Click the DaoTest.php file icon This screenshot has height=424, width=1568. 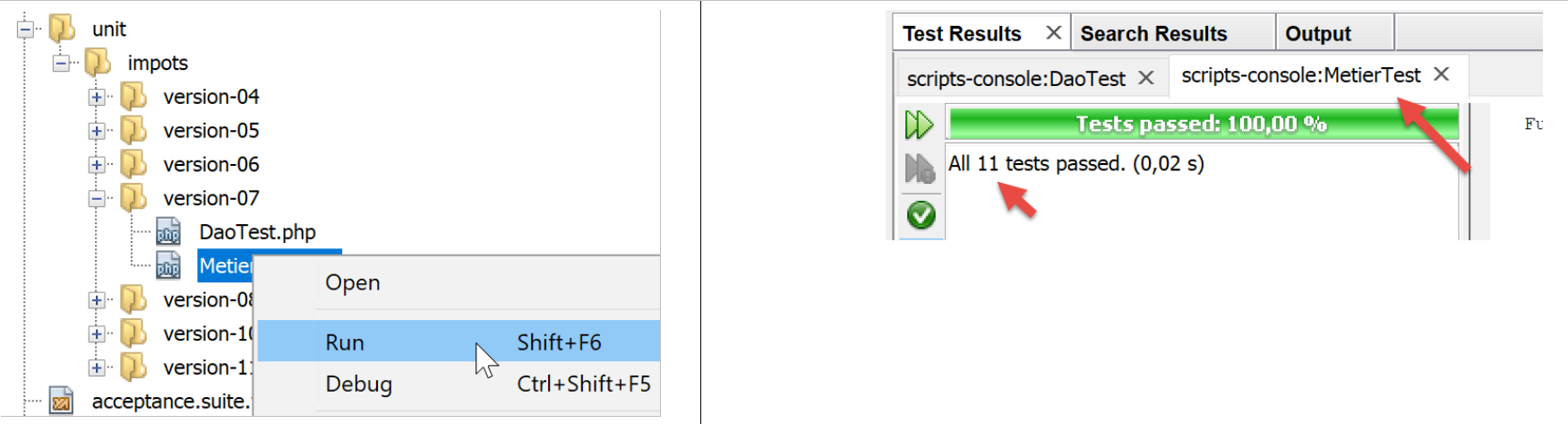(168, 232)
